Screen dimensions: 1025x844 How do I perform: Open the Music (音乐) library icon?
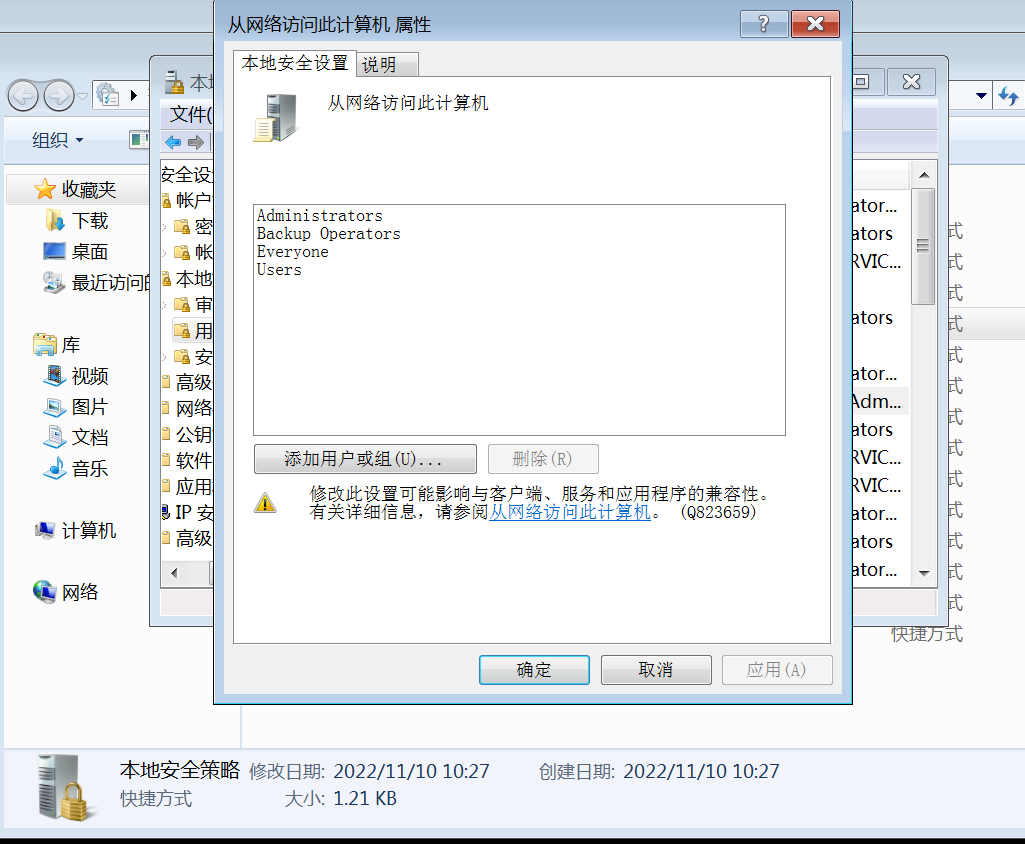(x=55, y=468)
